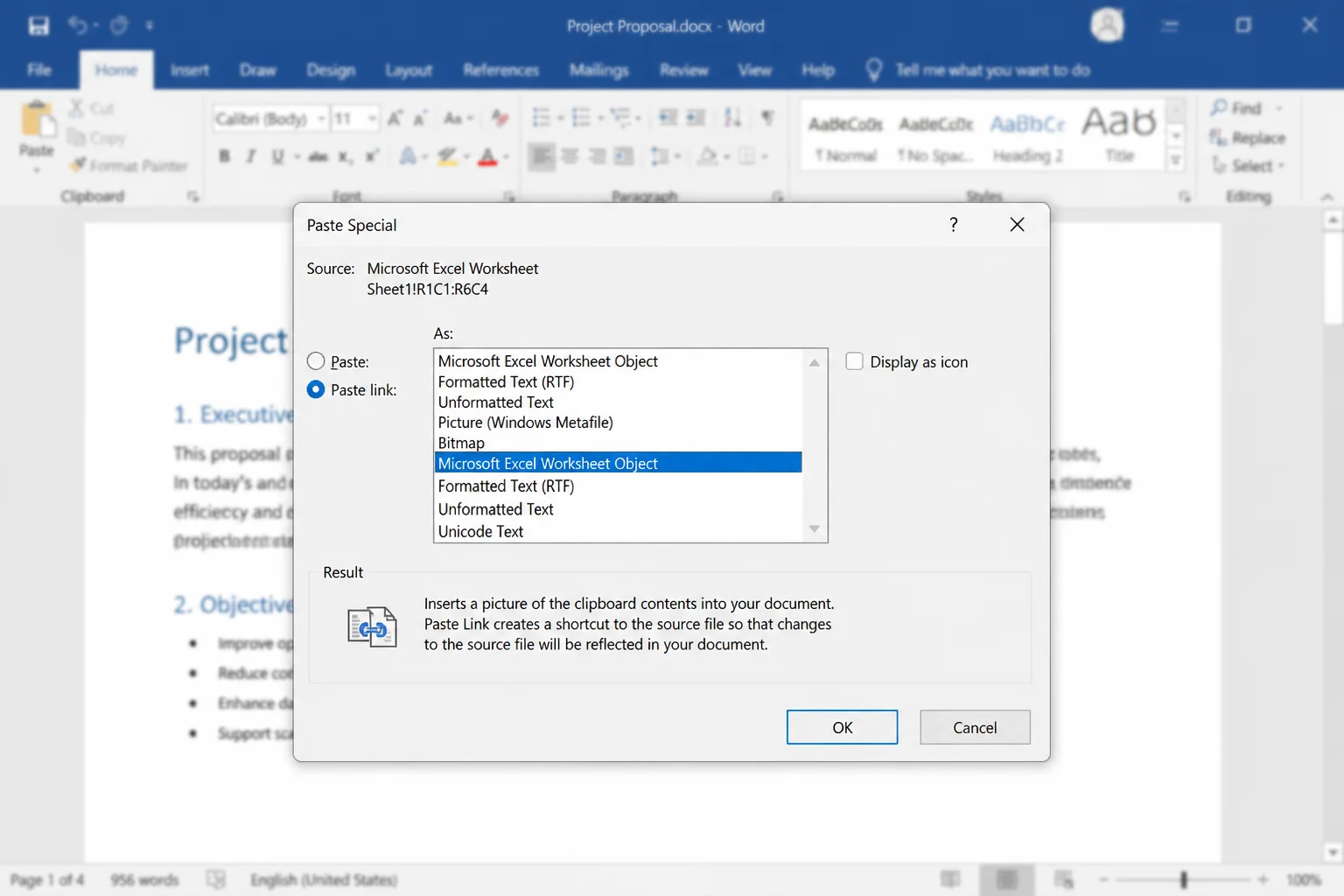Start a numbered list
The height and width of the screenshot is (896, 1344).
[580, 117]
